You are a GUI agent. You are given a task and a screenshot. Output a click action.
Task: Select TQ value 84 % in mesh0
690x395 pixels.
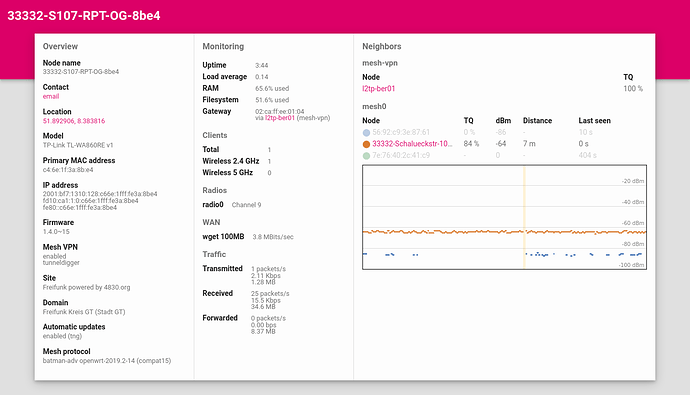click(x=471, y=144)
